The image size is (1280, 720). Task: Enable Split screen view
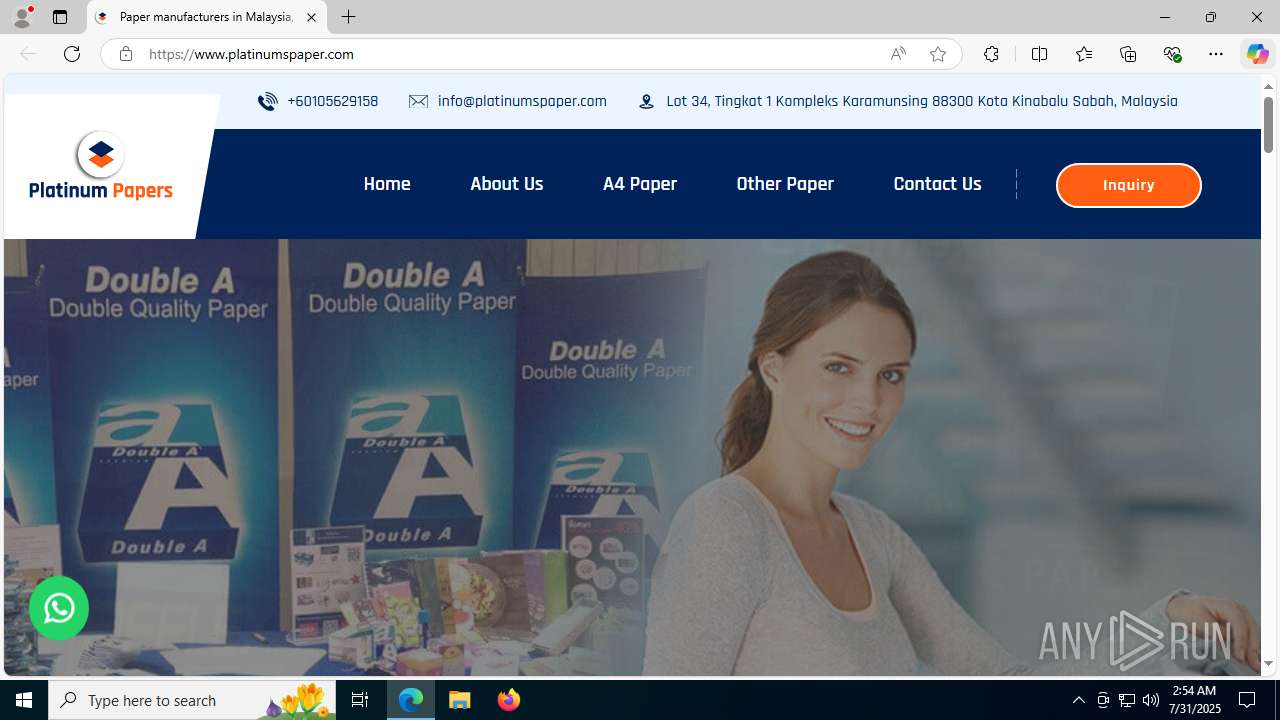tap(1039, 54)
